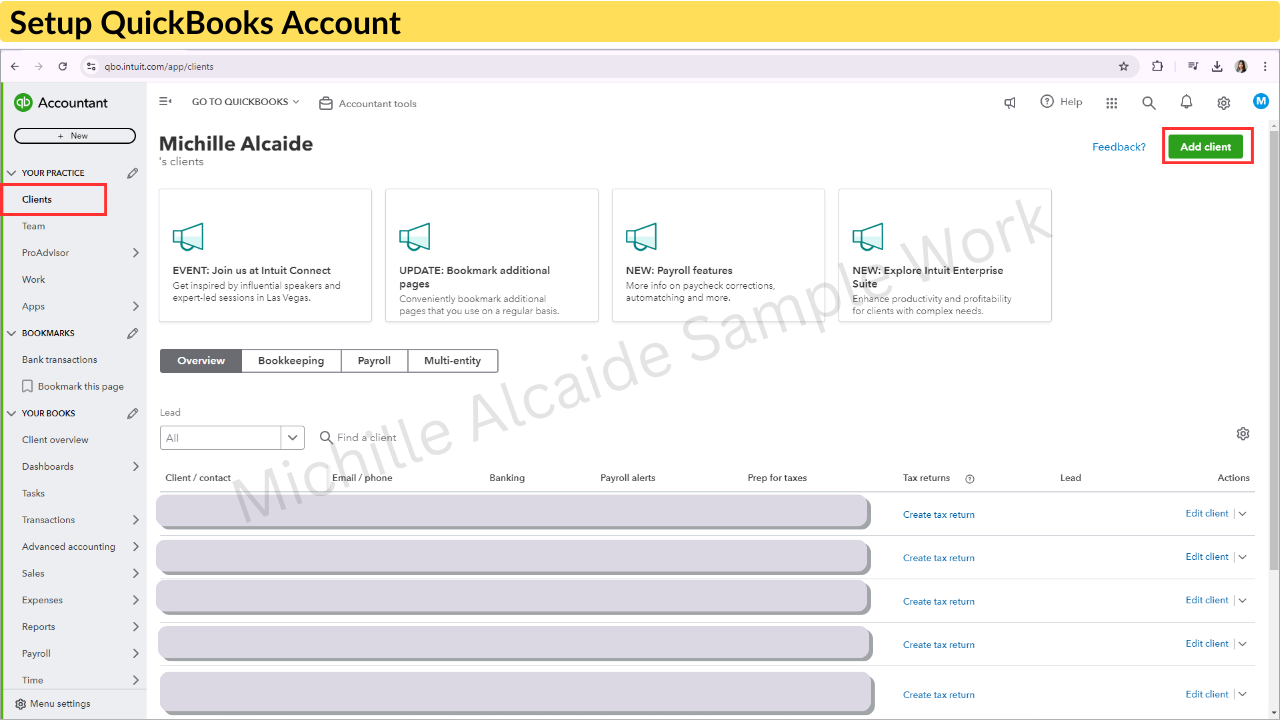Click the green Add client button
The width and height of the screenshot is (1280, 720).
coord(1206,147)
